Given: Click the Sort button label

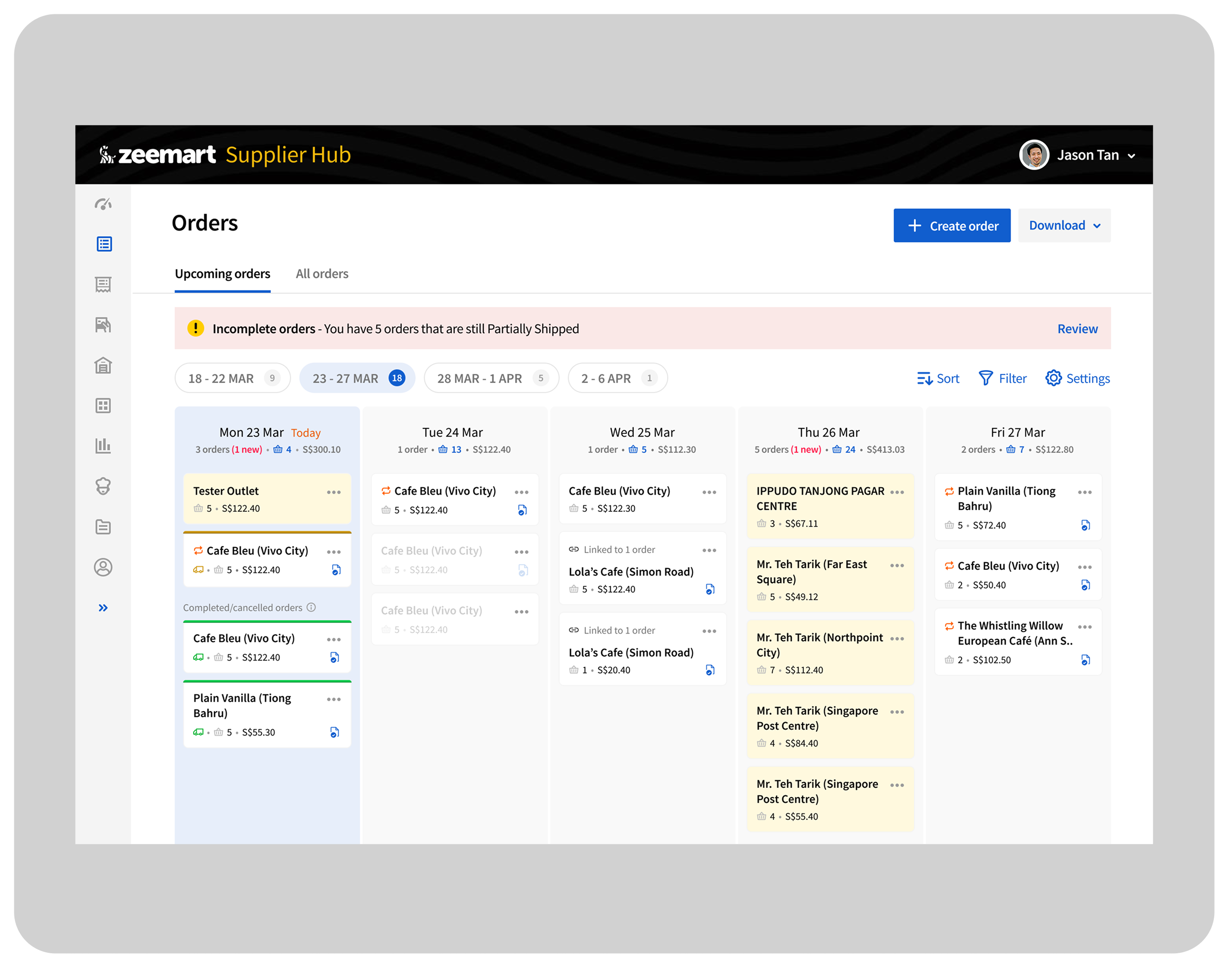Looking at the screenshot, I should click(948, 379).
